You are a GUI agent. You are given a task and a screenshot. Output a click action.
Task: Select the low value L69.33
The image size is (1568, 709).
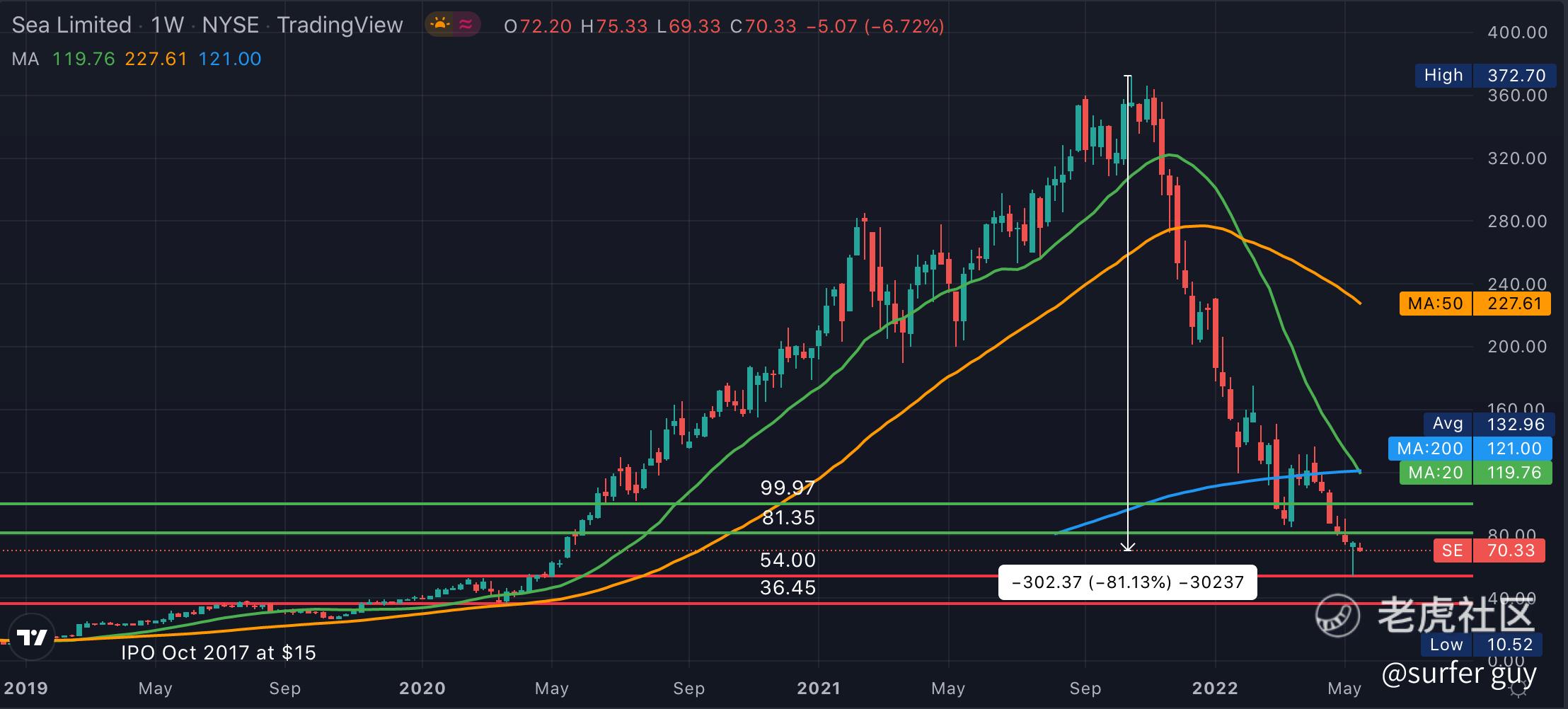tap(688, 26)
